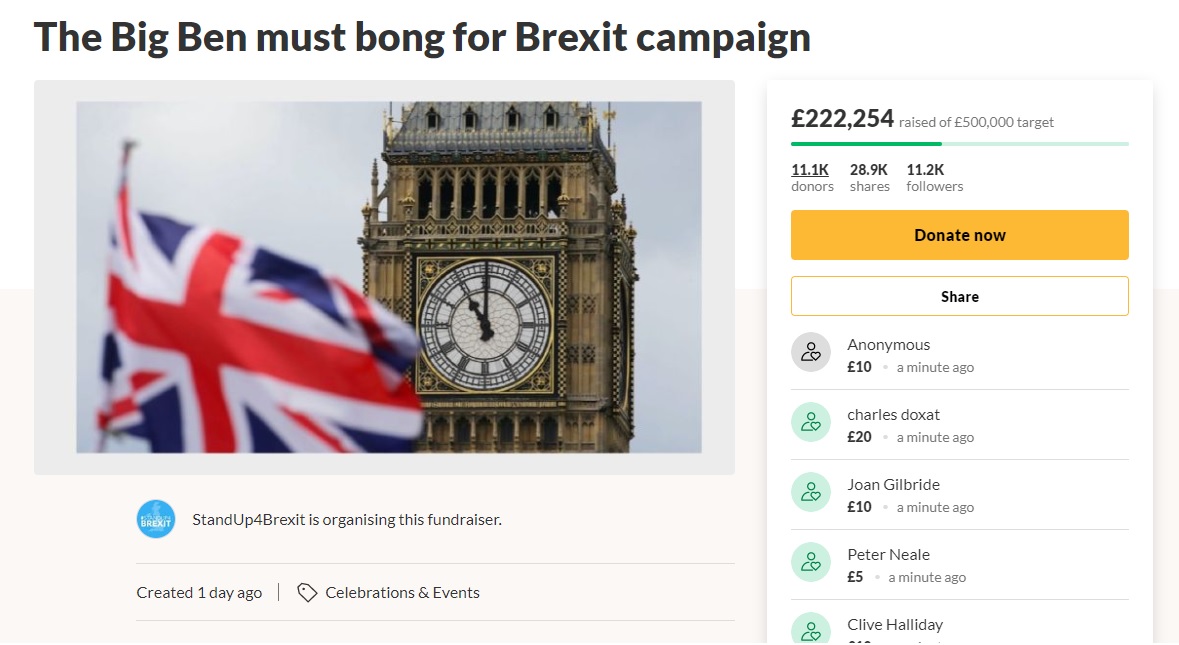Screen dimensions: 1179x645
Task: Click the StandUp4Brexit organiser avatar
Action: (x=156, y=519)
